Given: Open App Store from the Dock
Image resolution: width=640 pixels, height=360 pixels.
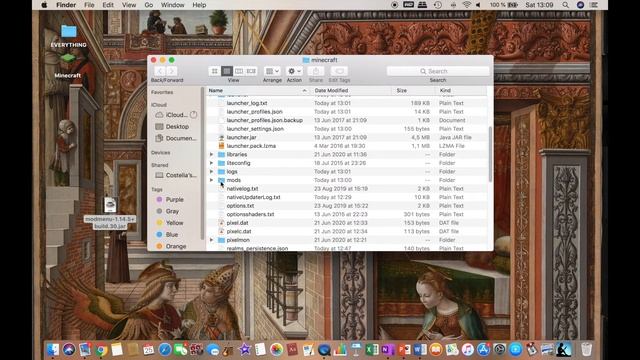Looking at the screenshot, I should coord(483,350).
